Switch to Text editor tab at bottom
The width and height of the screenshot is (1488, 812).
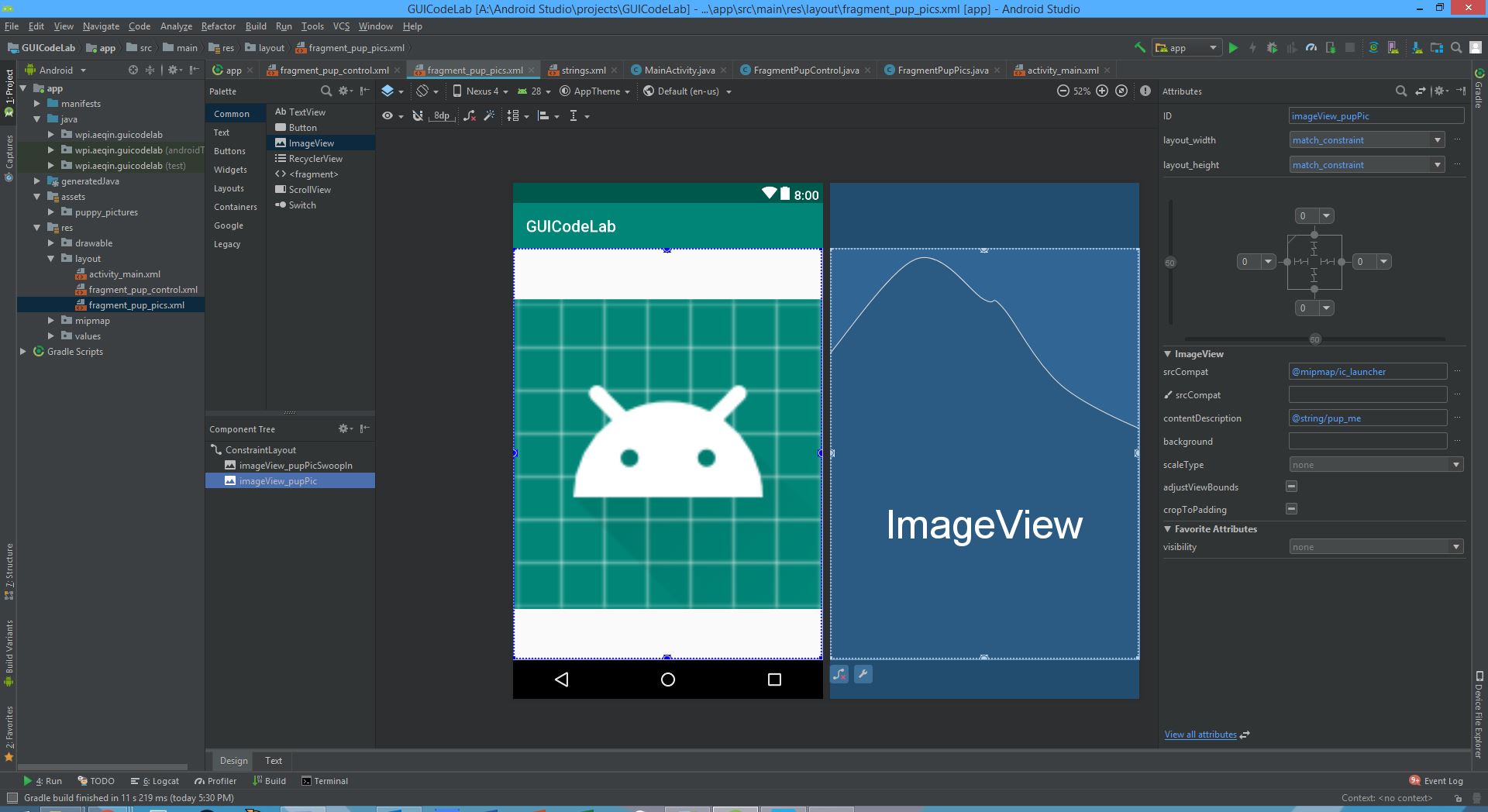274,761
